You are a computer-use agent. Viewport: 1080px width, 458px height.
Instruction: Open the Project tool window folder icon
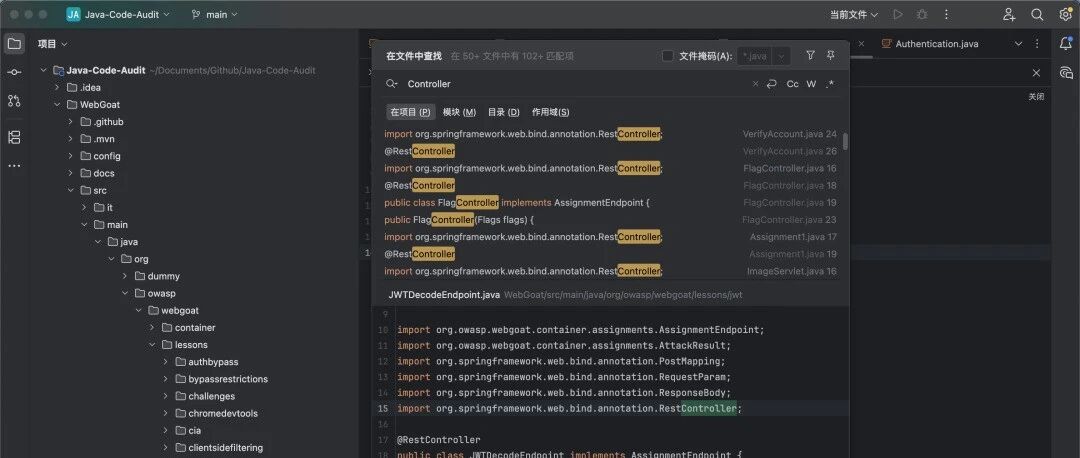pos(14,44)
